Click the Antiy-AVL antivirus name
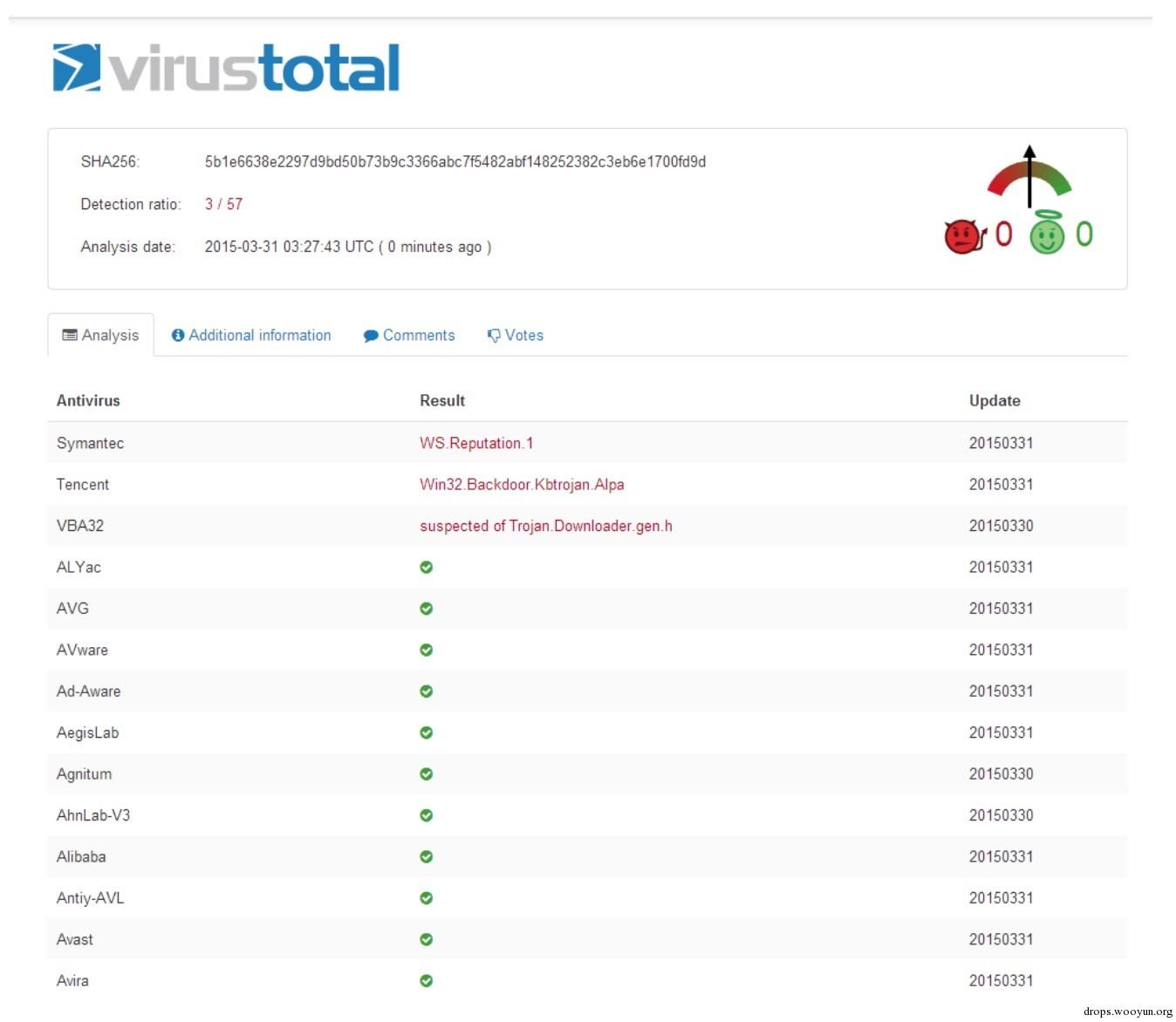 90,898
